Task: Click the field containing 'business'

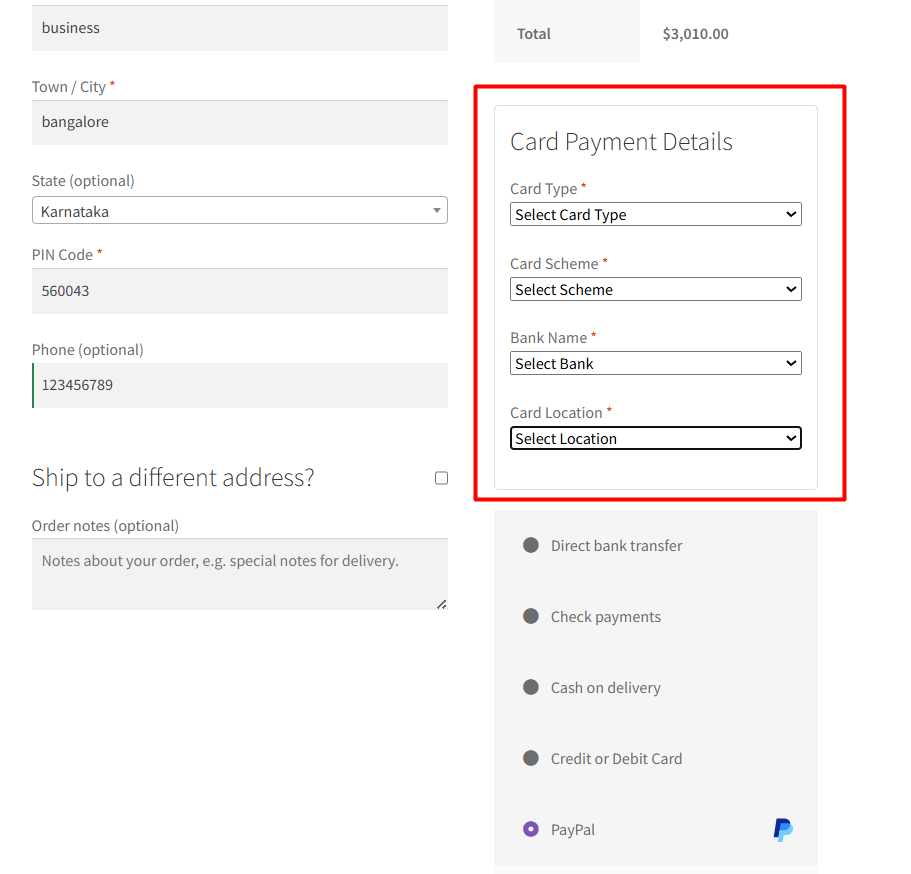Action: click(x=239, y=28)
